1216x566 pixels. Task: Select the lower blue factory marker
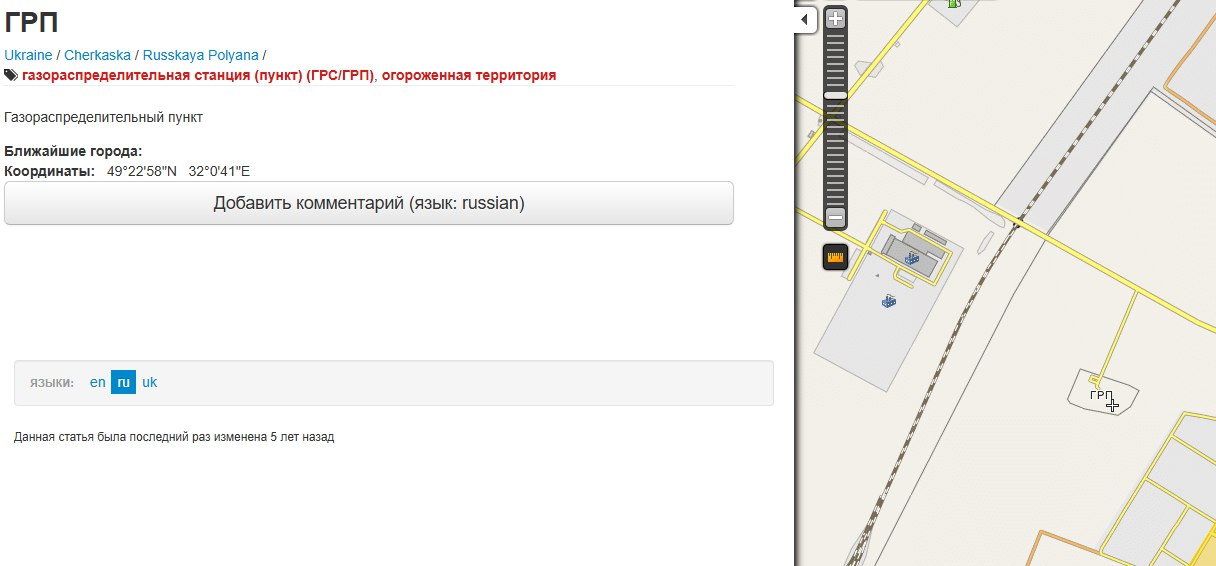888,300
